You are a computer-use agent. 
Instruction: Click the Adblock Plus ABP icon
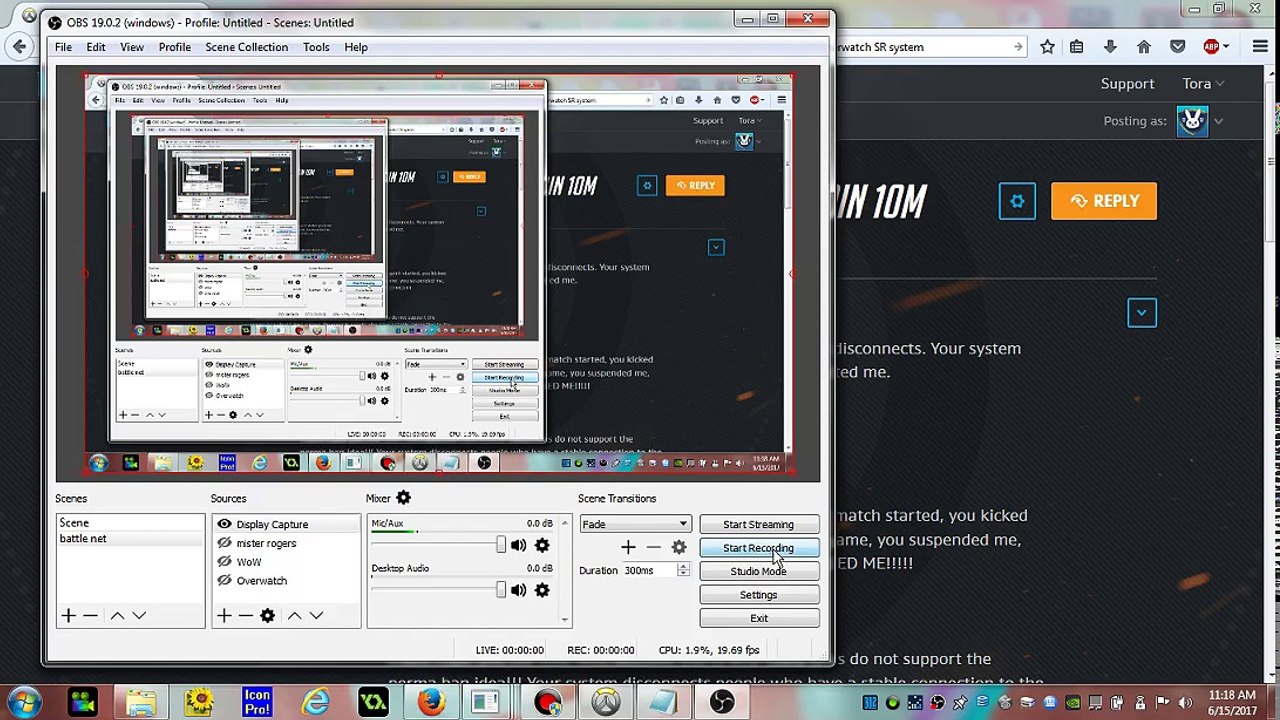[x=1212, y=47]
